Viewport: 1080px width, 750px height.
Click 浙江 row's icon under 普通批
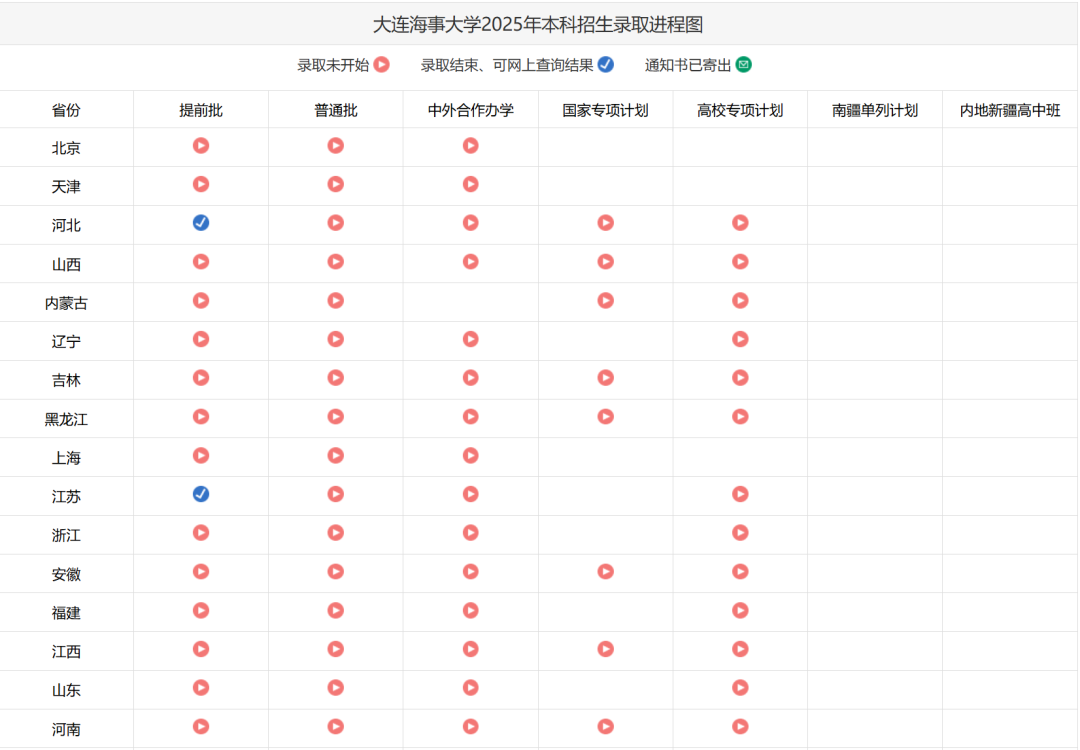pyautogui.click(x=335, y=533)
